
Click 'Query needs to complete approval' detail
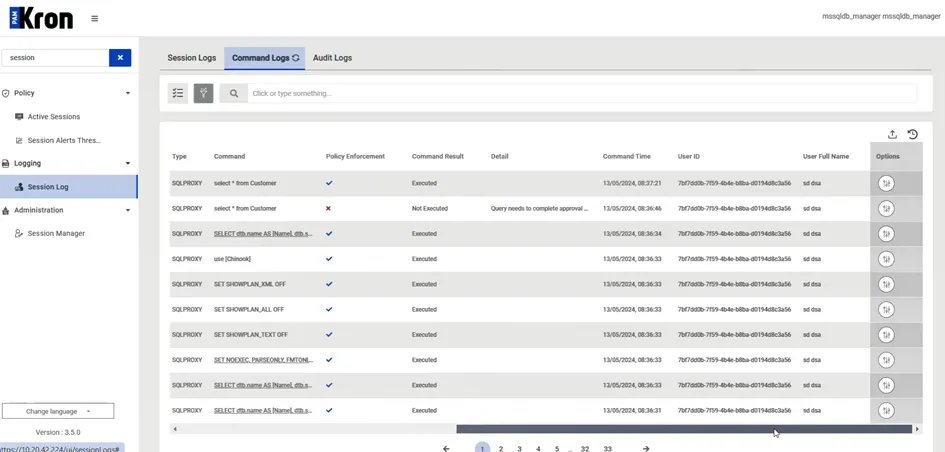[539, 209]
